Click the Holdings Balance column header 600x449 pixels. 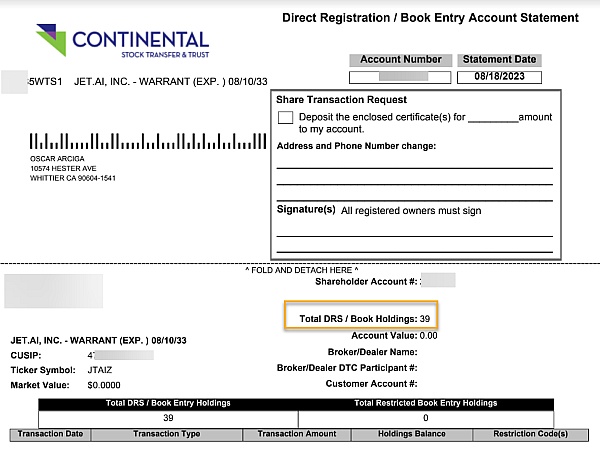click(412, 434)
